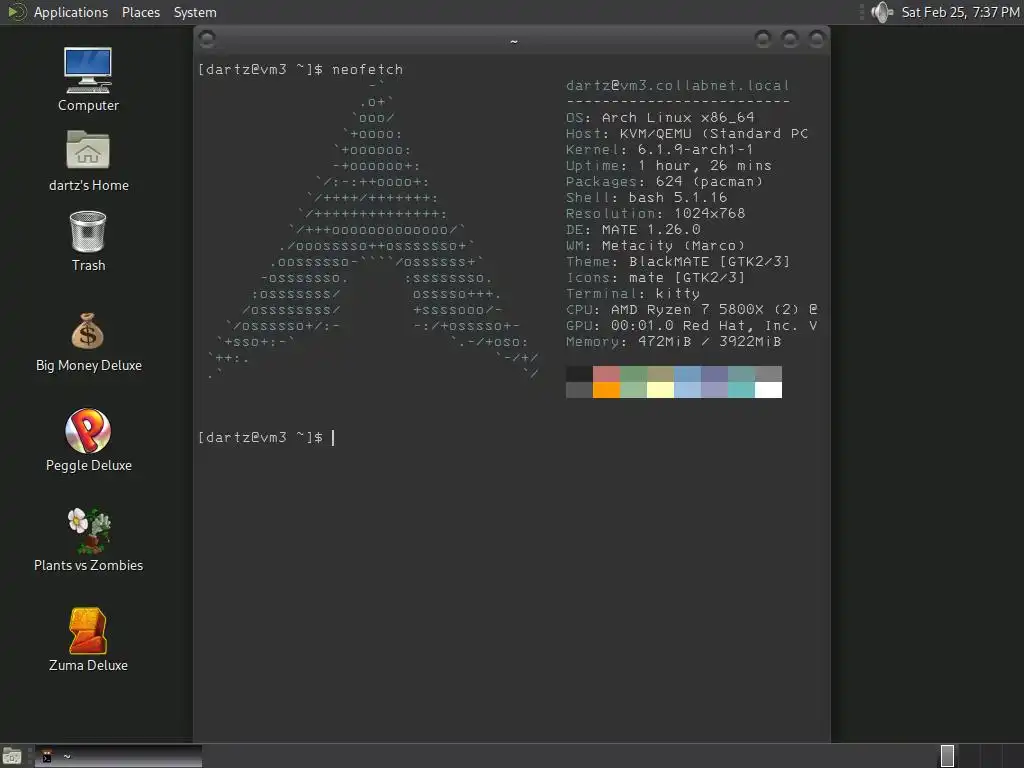The height and width of the screenshot is (768, 1024).
Task: Click the Icons: mate [GTK2/3] line
Action: tap(656, 278)
